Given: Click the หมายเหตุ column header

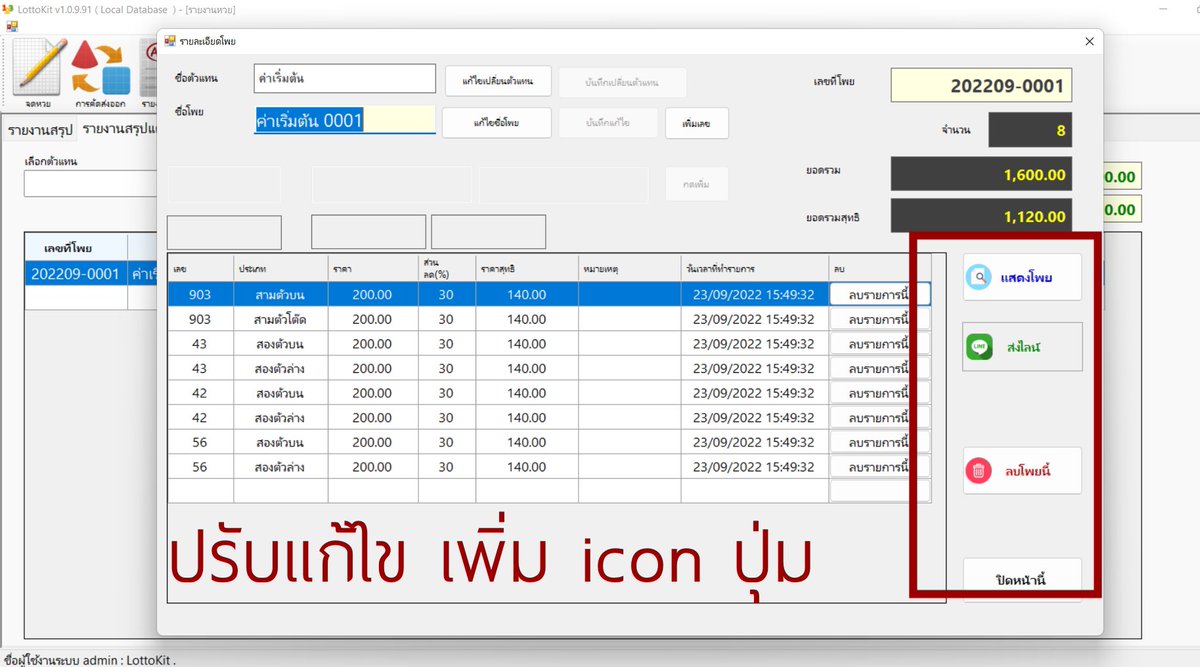Looking at the screenshot, I should 630,268.
